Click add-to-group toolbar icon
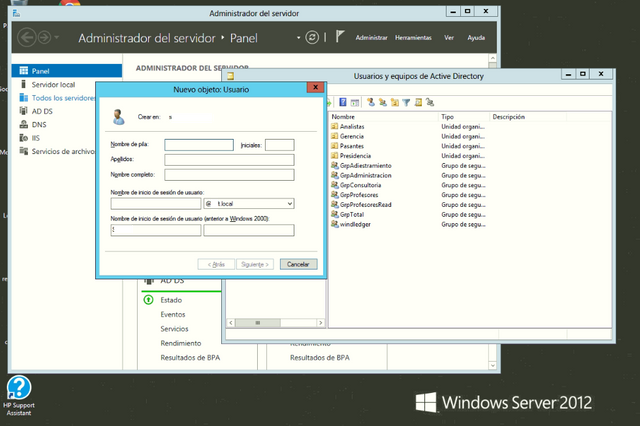 pyautogui.click(x=430, y=102)
